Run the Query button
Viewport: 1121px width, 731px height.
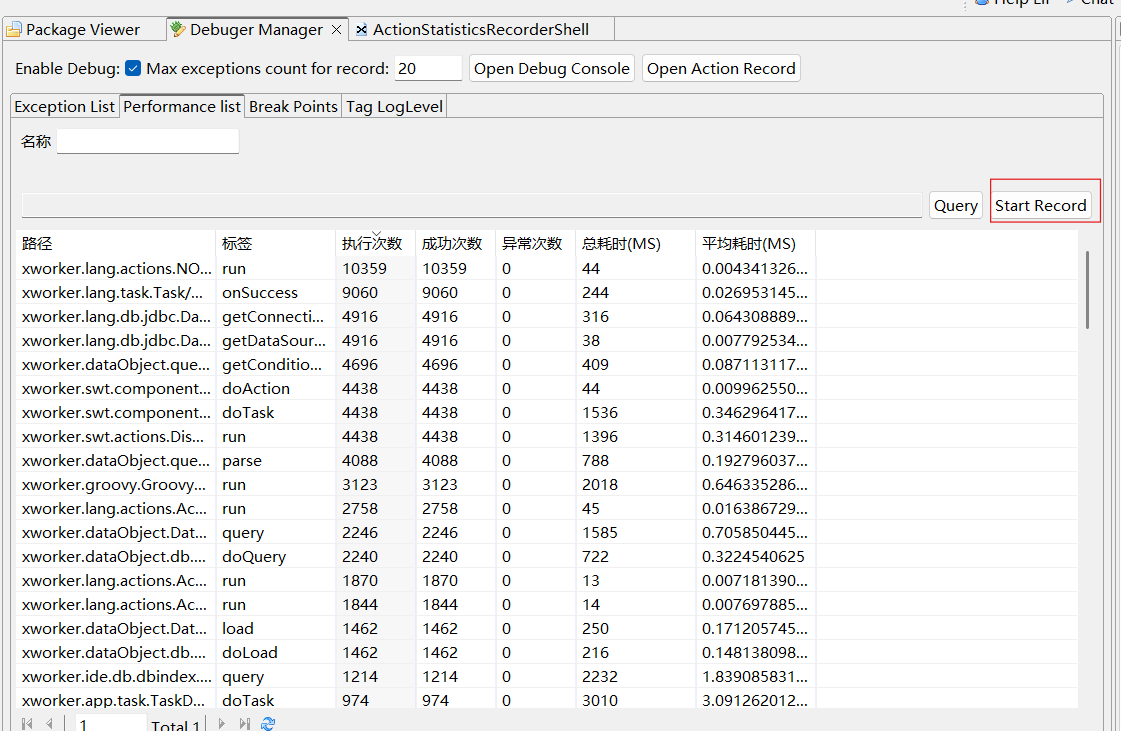[x=956, y=206]
